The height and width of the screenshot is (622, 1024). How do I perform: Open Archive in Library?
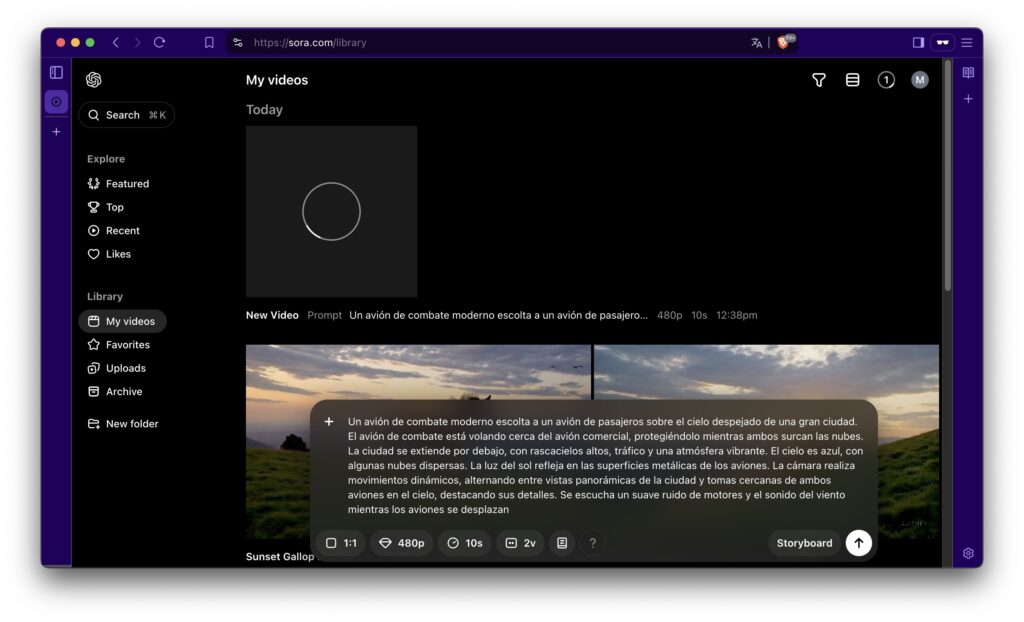tap(115, 392)
